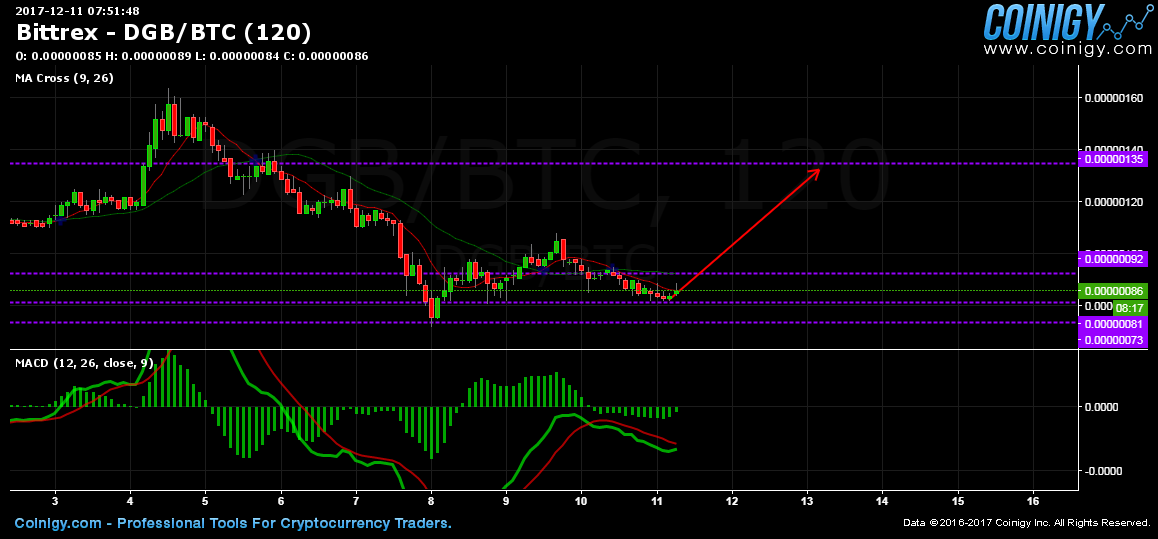Click the green 08:17 candle countdown tag

1130,307
